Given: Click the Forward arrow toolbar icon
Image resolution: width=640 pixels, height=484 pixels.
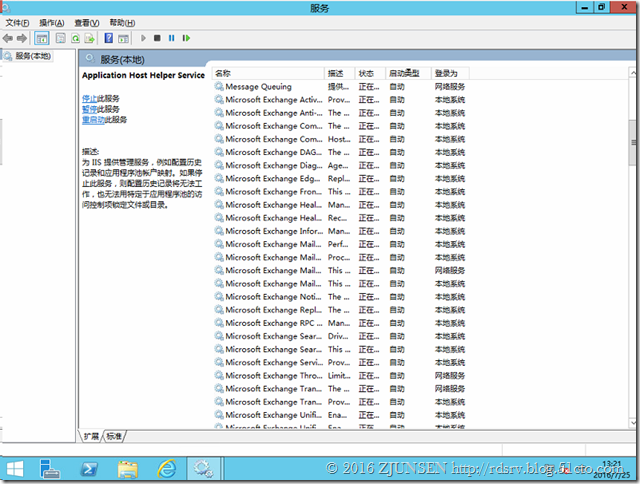Looking at the screenshot, I should coord(22,38).
